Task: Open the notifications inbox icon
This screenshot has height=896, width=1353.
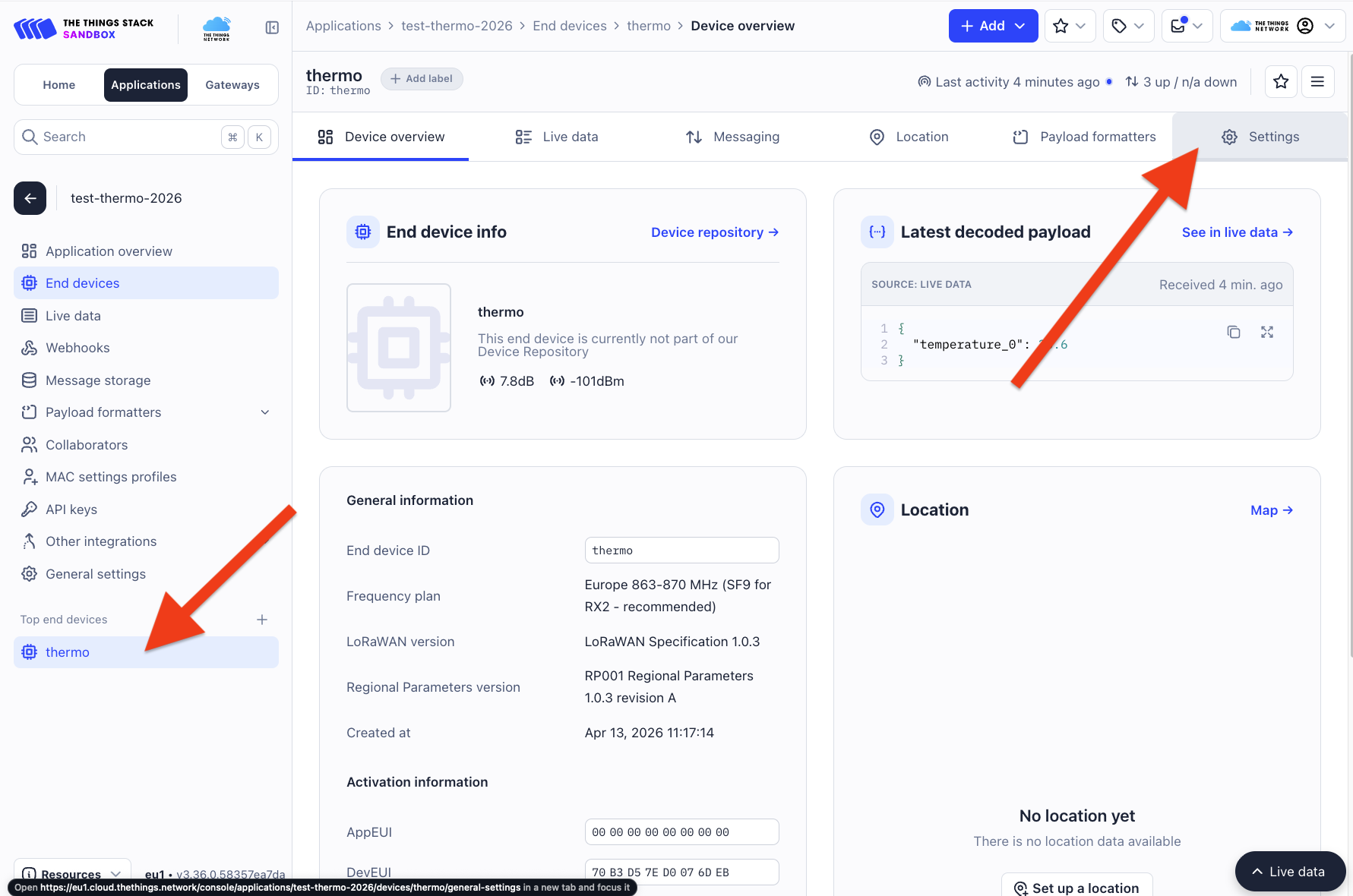Action: click(x=1187, y=26)
